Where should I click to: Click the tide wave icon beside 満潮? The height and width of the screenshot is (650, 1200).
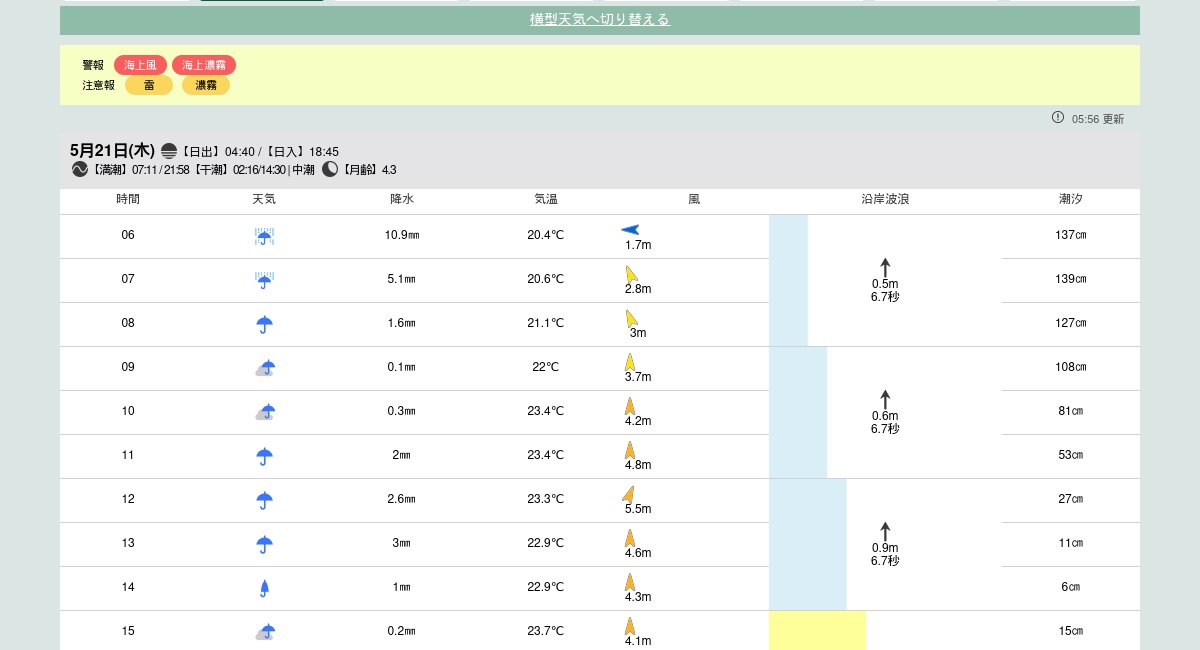80,169
